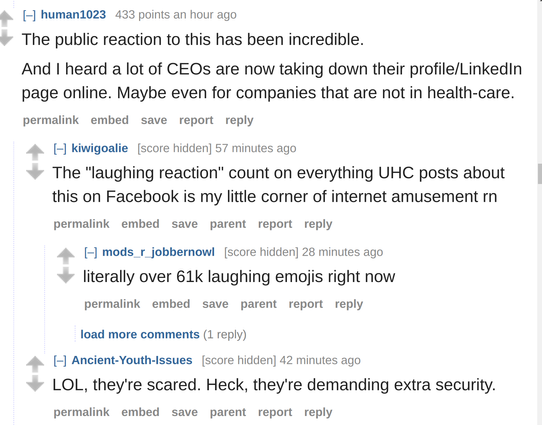Downvote mods_r_jobbernowl's comment
542x425 pixels.
coord(66,275)
